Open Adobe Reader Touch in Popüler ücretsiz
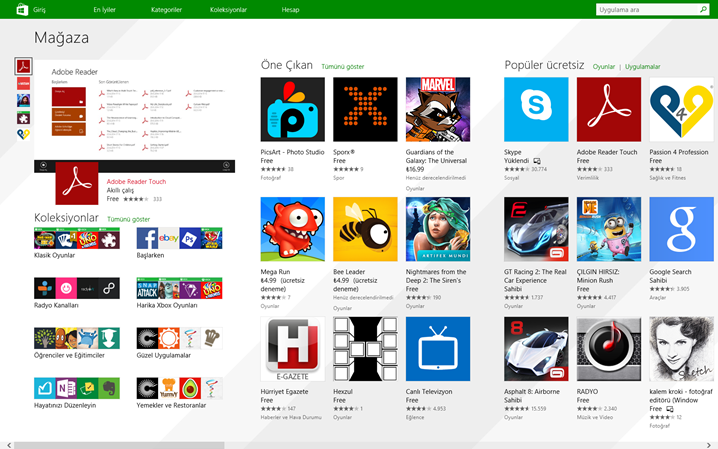 609,109
